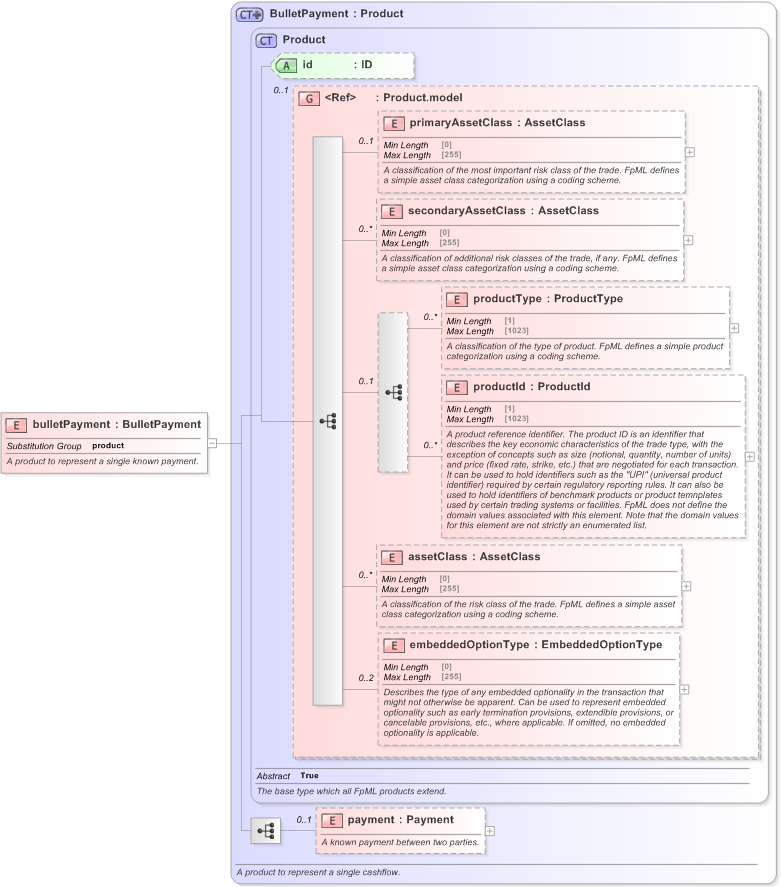Click the E icon of assetClass

tap(391, 558)
